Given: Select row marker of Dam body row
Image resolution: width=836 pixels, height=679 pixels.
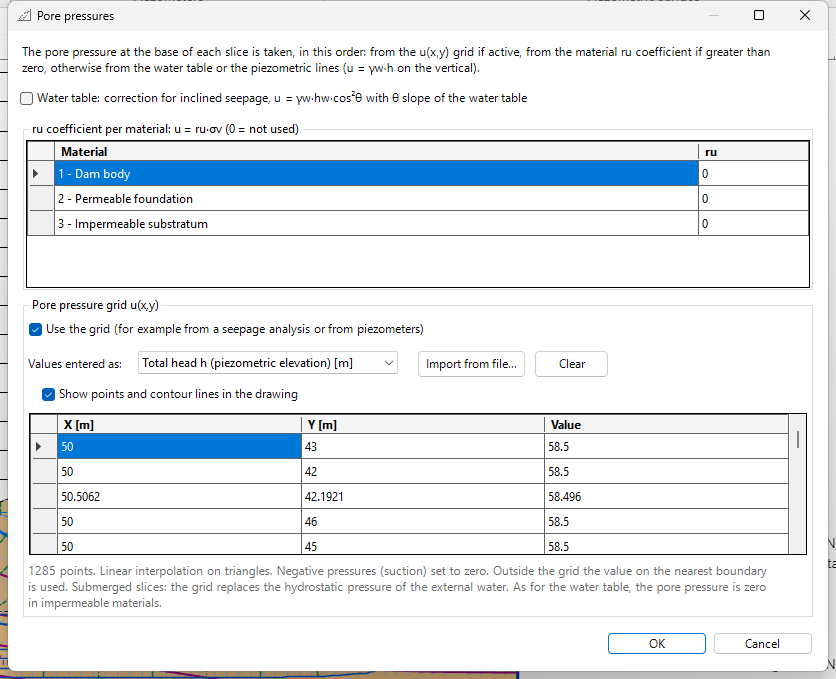Looking at the screenshot, I should pos(41,173).
